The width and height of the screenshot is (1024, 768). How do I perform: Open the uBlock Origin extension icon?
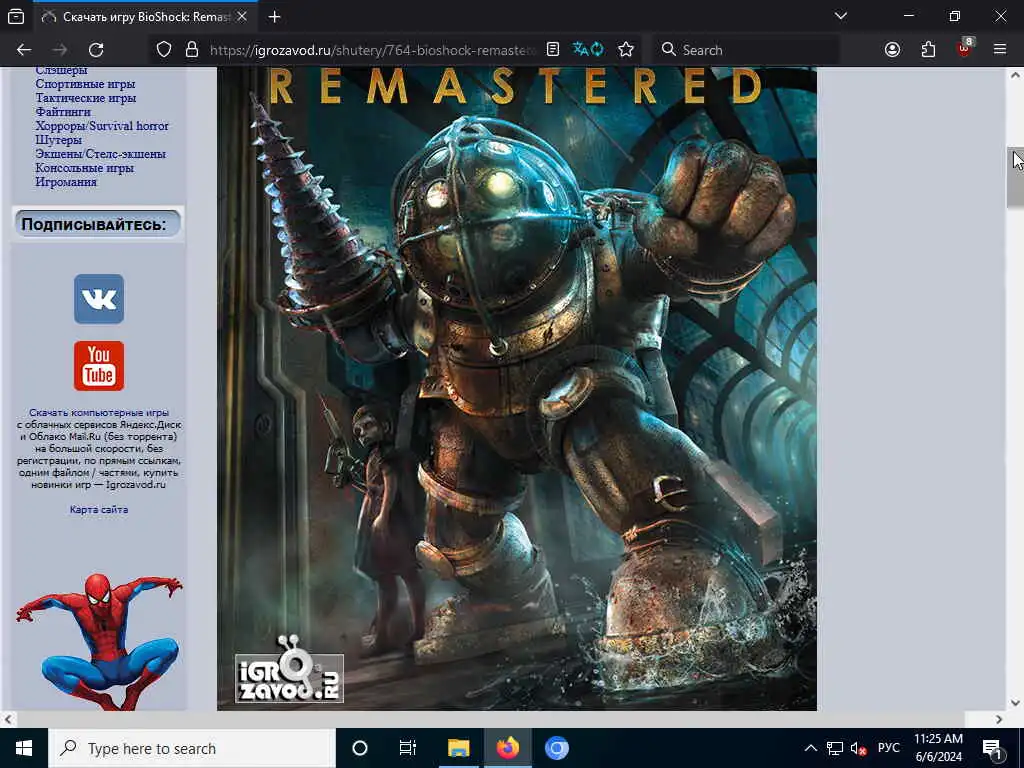point(965,49)
